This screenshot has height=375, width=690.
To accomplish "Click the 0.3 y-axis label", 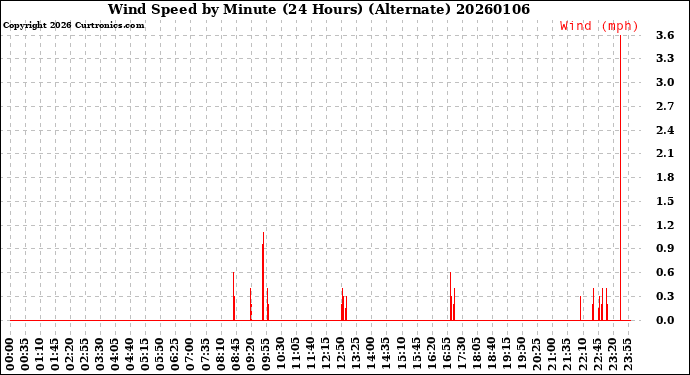I will (x=665, y=296).
